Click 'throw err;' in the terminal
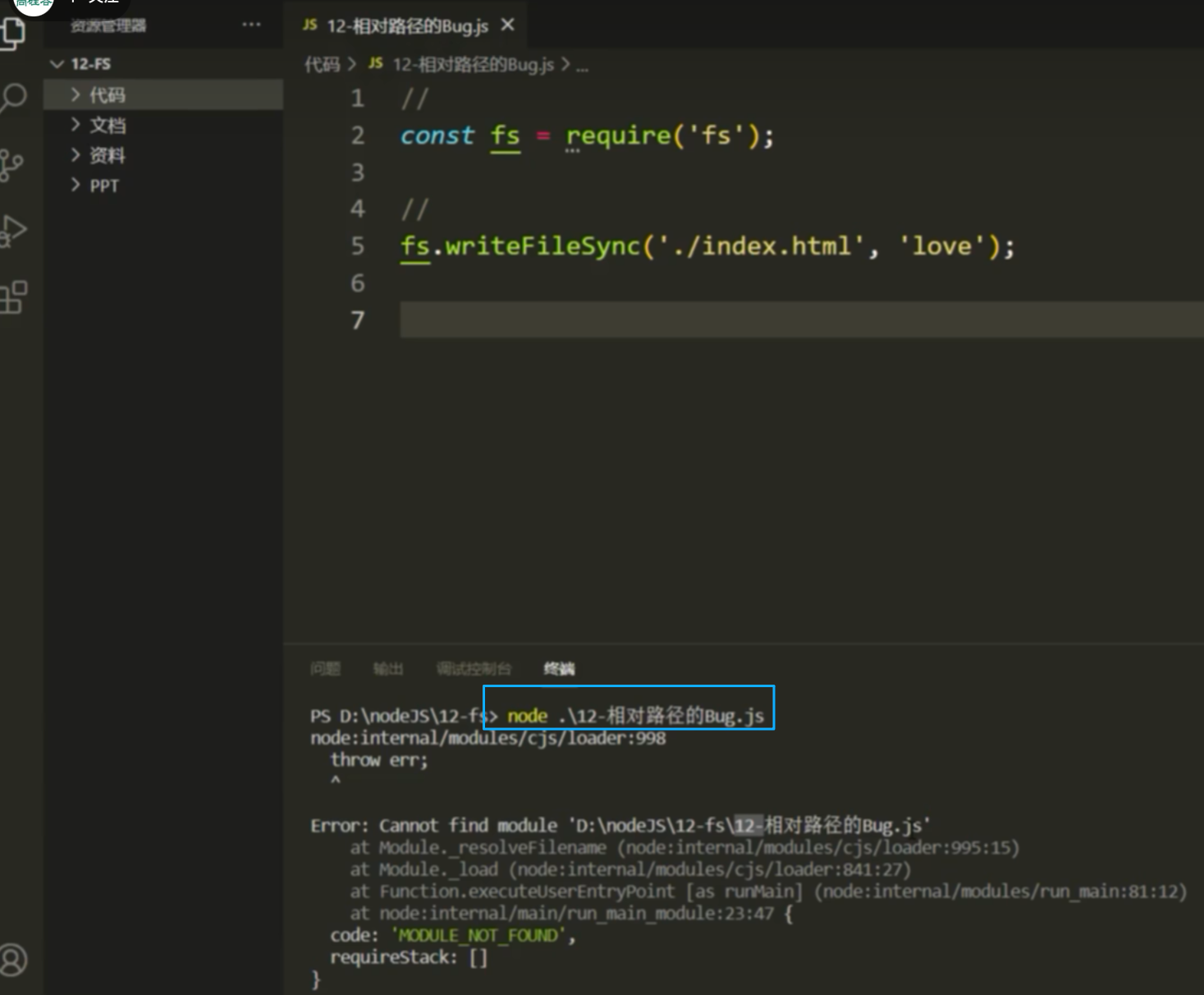The image size is (1204, 995). 379,760
